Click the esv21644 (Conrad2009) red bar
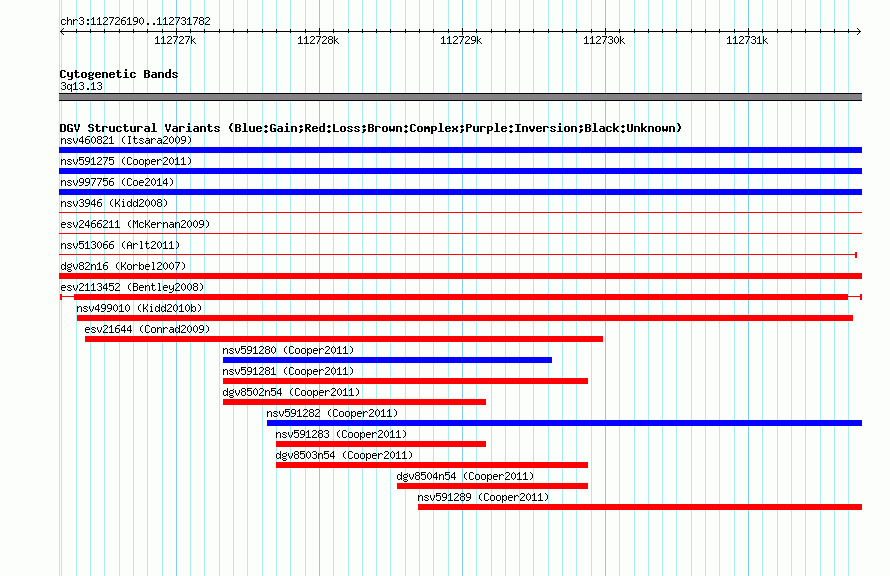 pos(344,339)
